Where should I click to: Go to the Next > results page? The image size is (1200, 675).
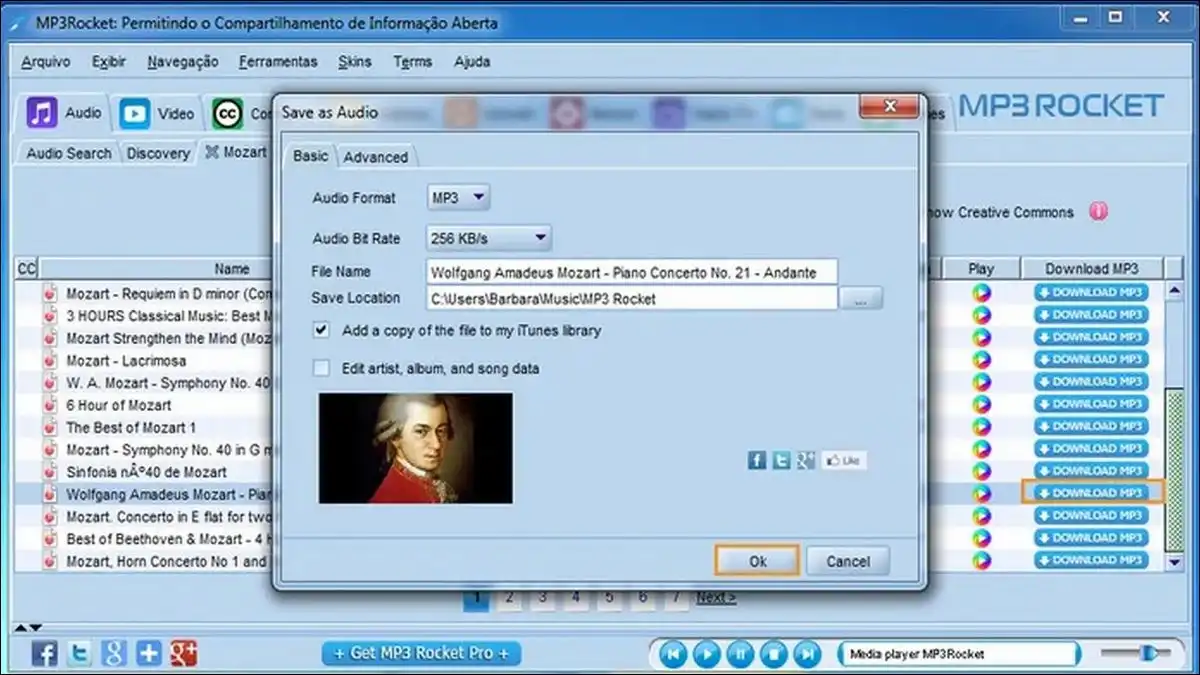pyautogui.click(x=716, y=598)
